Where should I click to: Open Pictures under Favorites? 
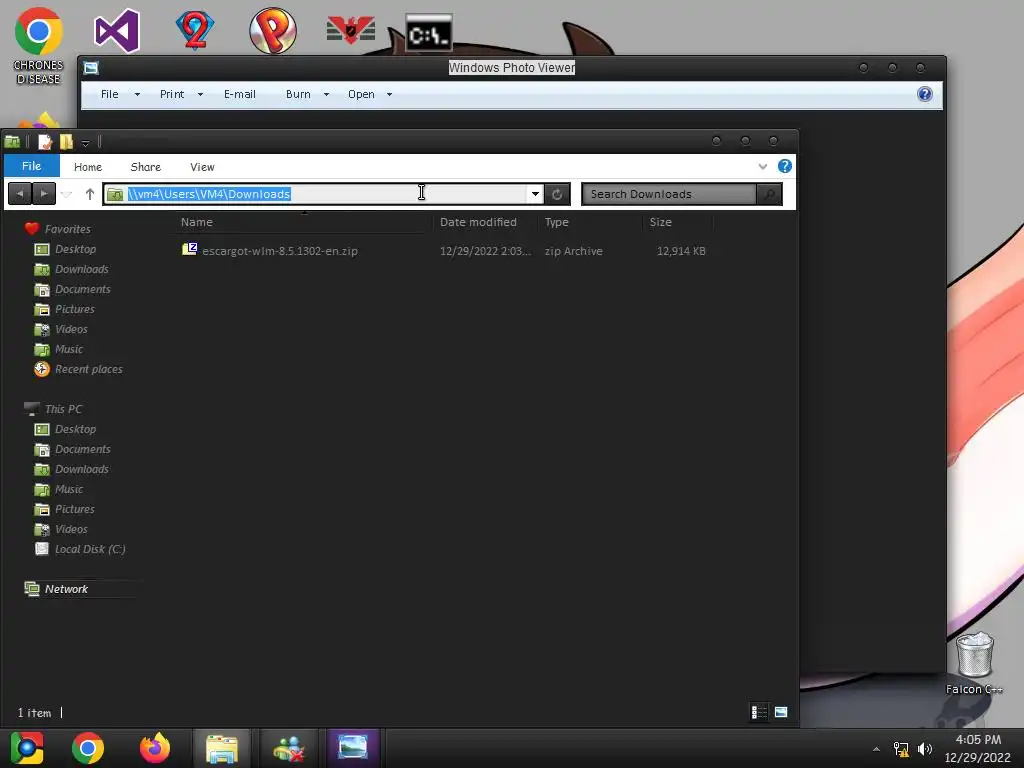[x=74, y=309]
